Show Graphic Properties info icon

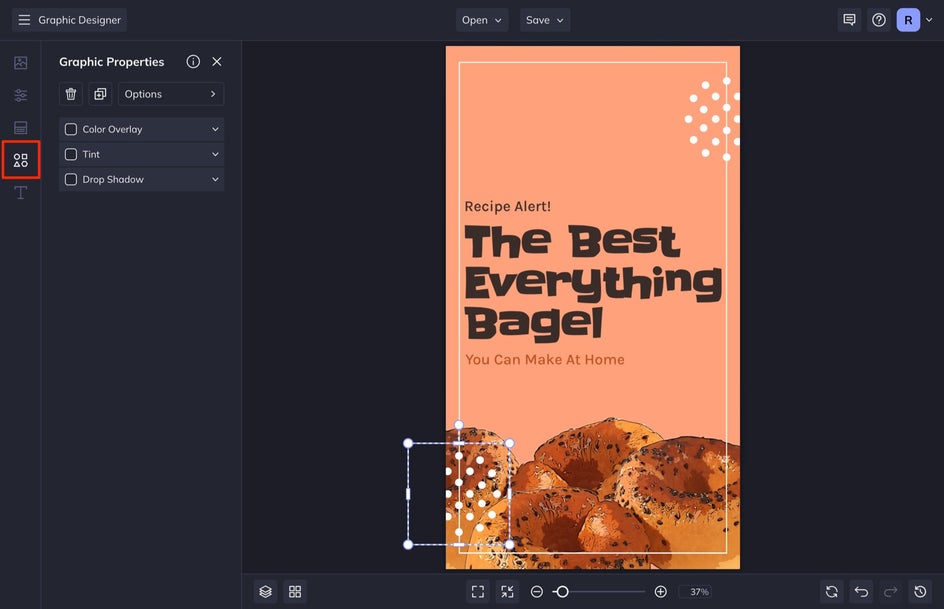coord(193,61)
